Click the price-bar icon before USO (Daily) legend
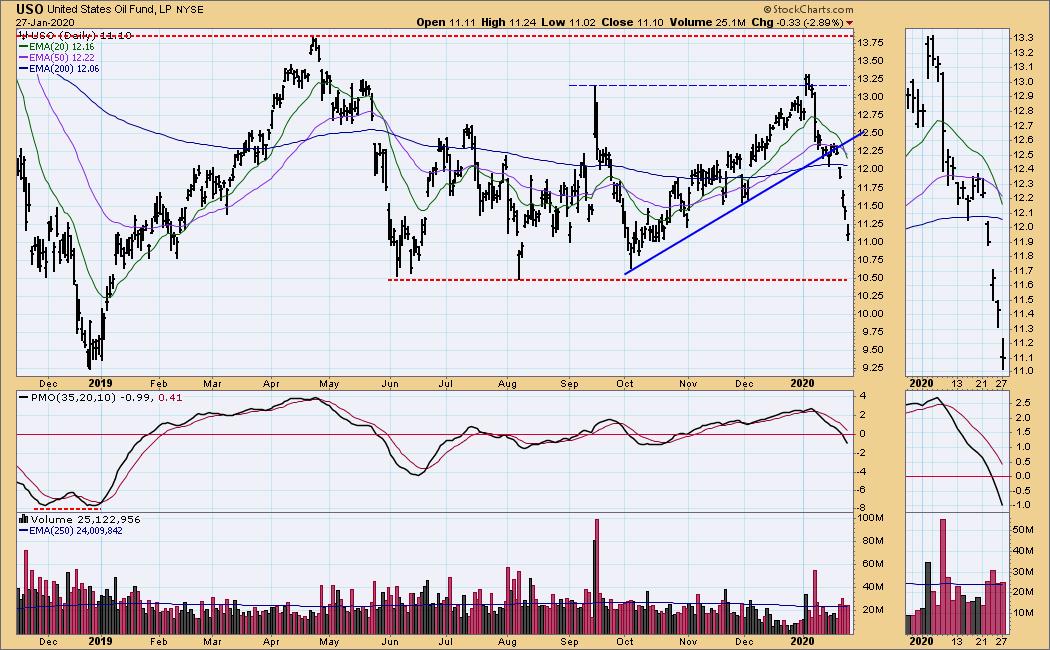This screenshot has height=650, width=1050. point(23,35)
